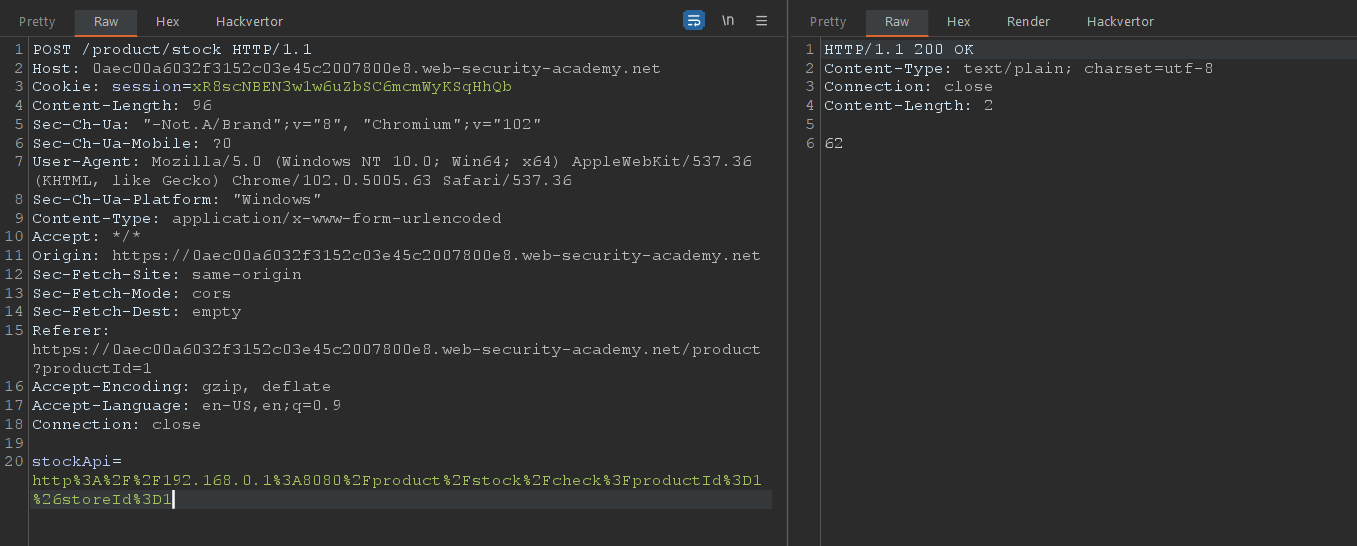This screenshot has width=1357, height=546.
Task: Switch response view to Pretty tab
Action: point(828,21)
